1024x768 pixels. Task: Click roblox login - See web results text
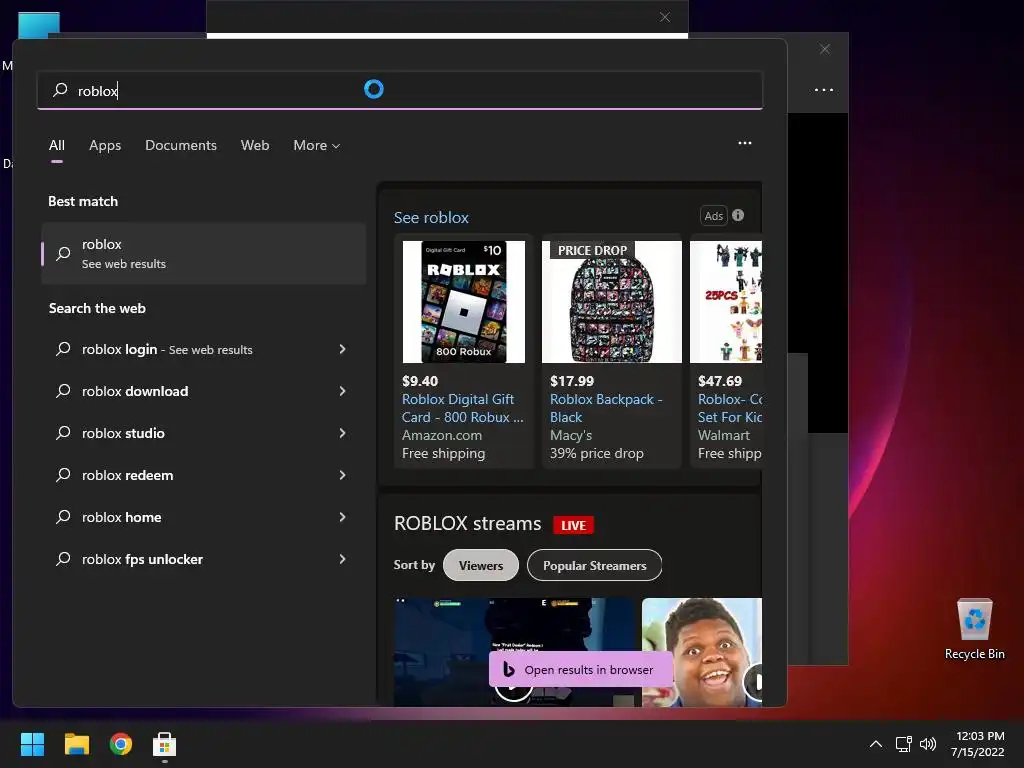pos(167,349)
